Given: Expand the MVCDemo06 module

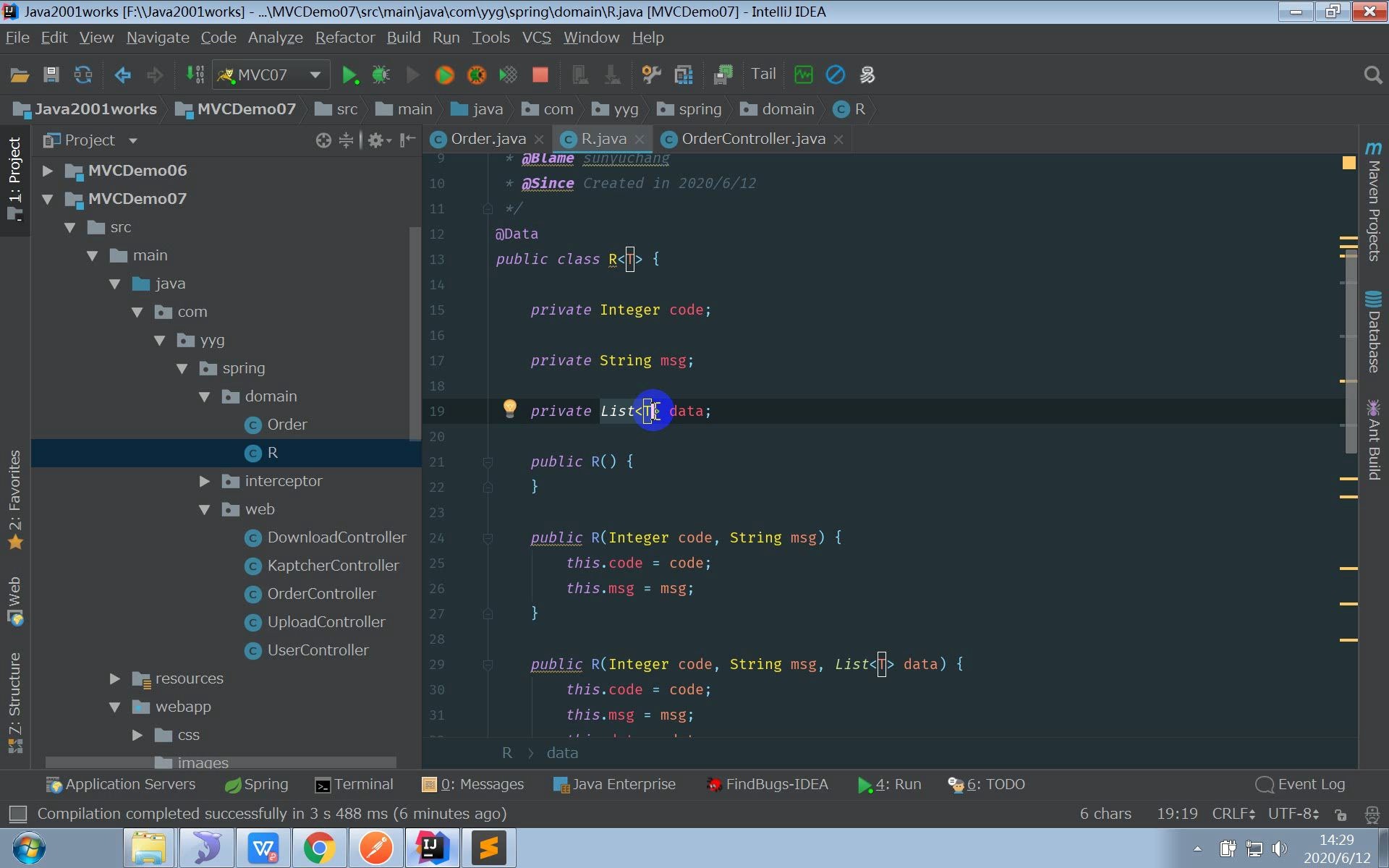Looking at the screenshot, I should (47, 171).
